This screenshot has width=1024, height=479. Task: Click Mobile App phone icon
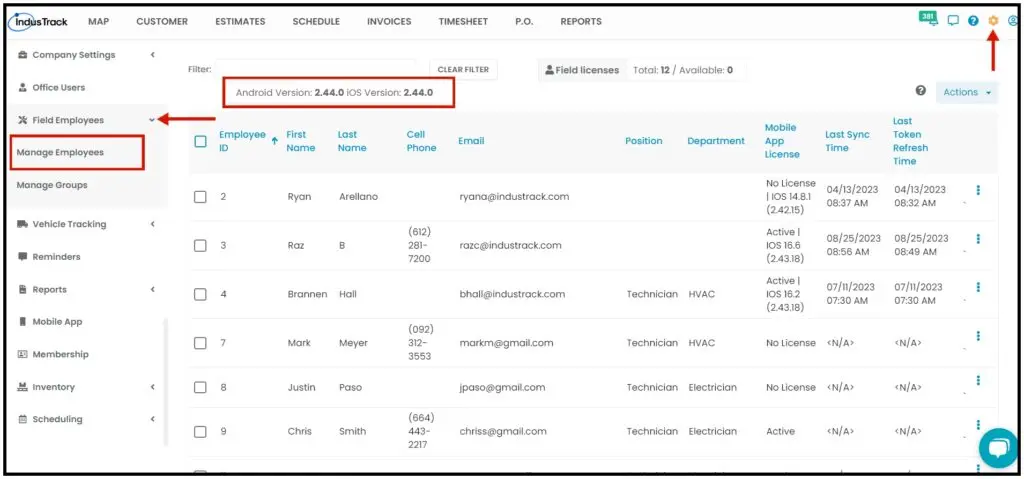[x=23, y=322]
